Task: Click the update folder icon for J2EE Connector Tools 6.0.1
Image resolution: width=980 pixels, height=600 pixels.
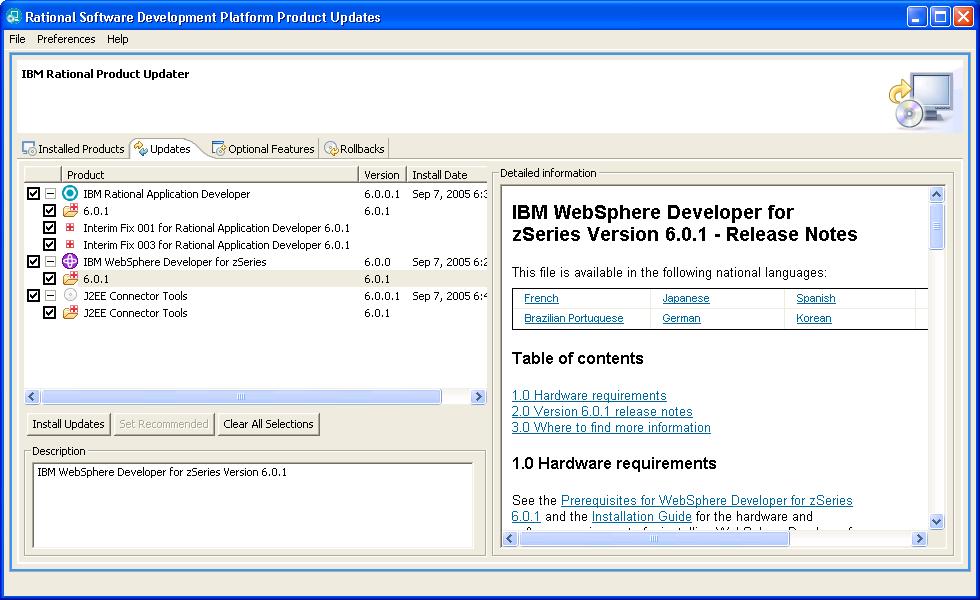Action: pyautogui.click(x=70, y=313)
